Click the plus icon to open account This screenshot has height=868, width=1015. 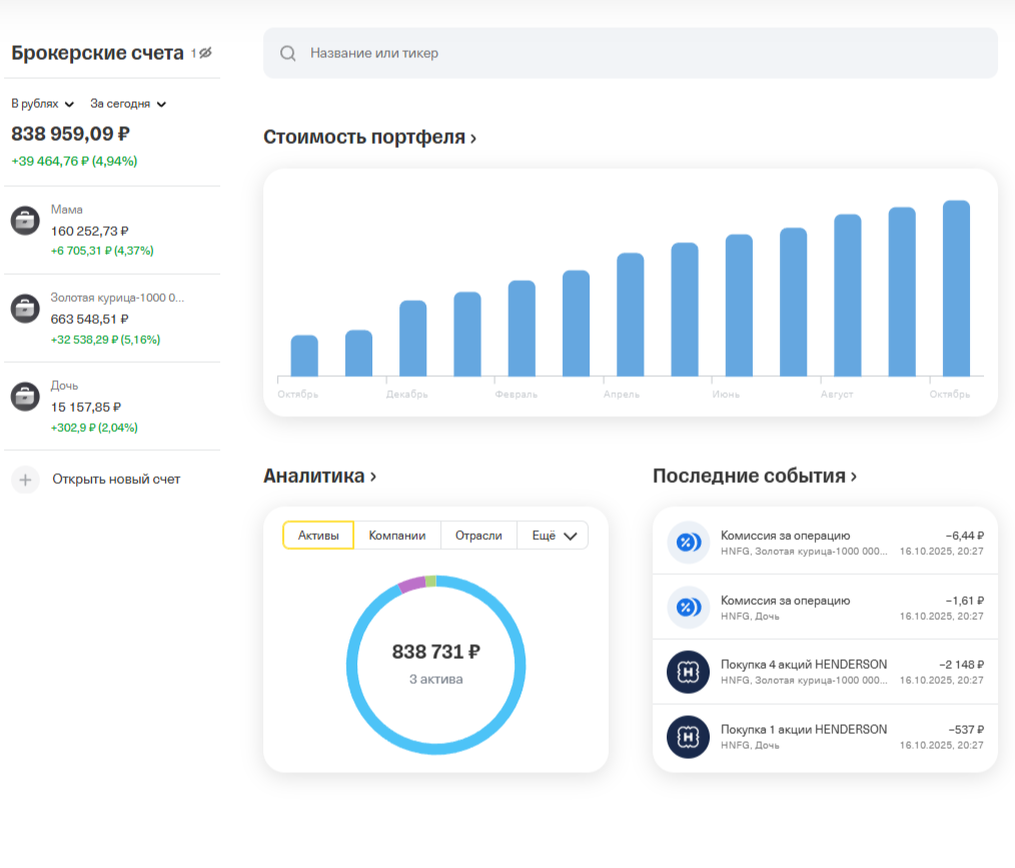[x=25, y=480]
